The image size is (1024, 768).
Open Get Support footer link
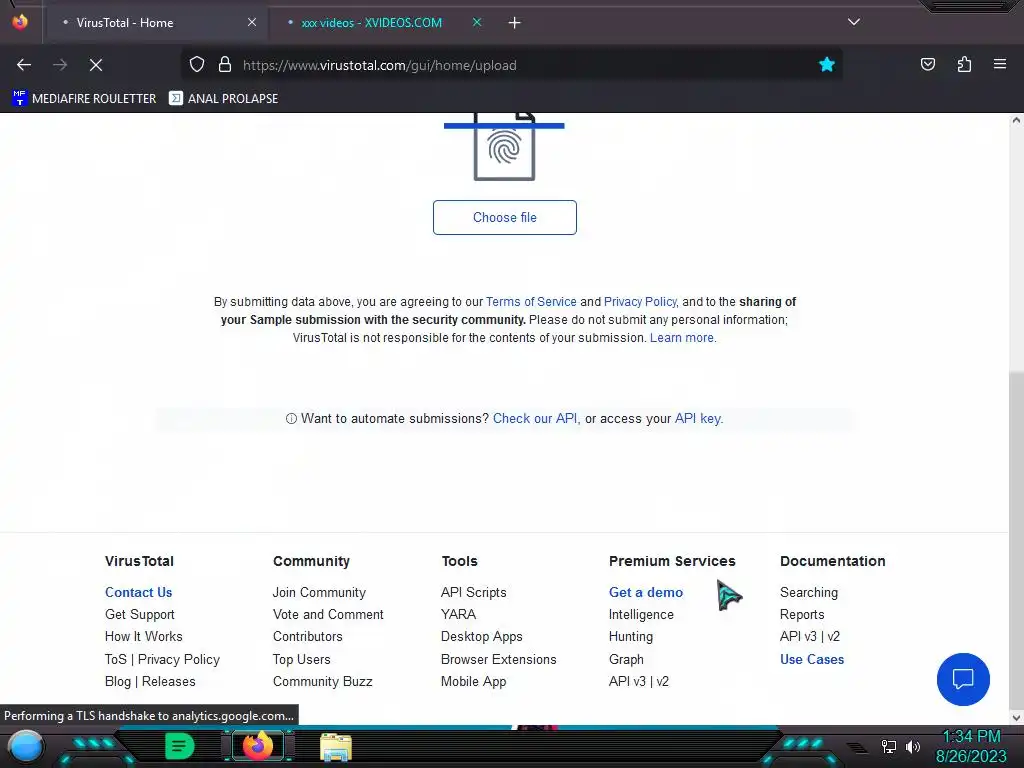tap(140, 615)
